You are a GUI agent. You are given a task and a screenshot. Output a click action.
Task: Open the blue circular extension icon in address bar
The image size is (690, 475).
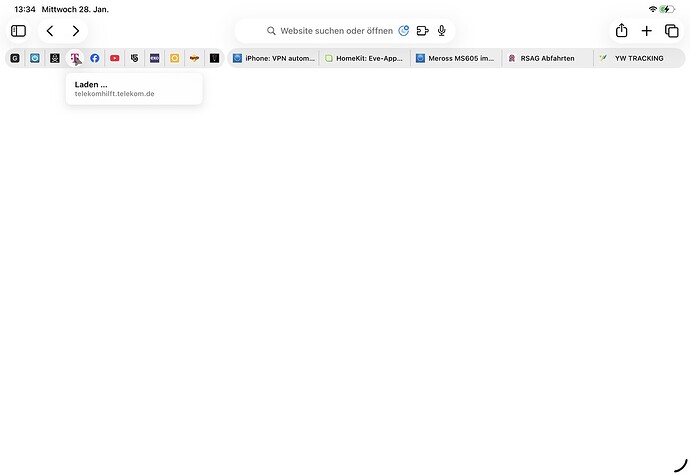(404, 31)
